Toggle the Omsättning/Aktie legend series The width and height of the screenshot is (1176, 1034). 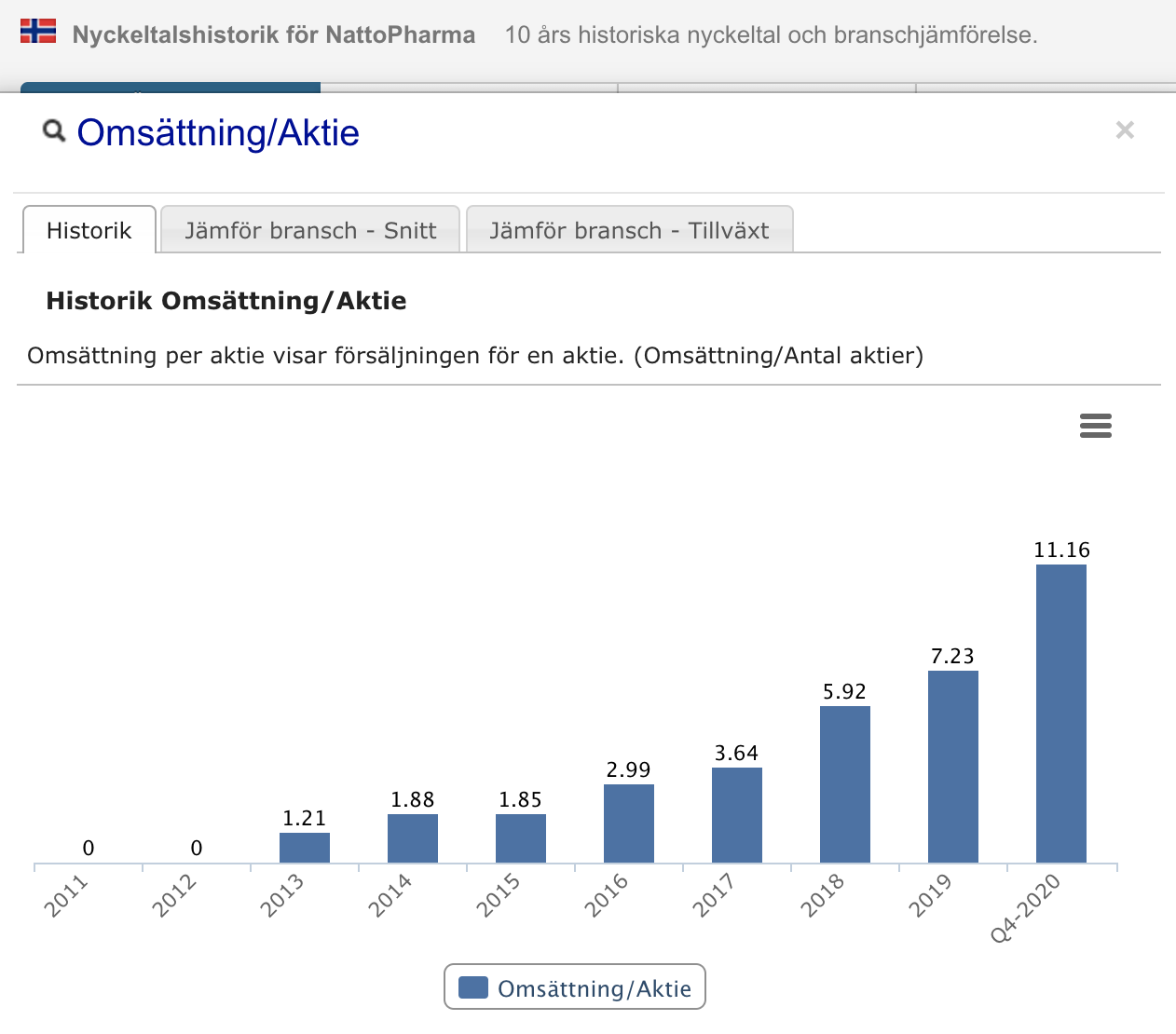(x=575, y=987)
